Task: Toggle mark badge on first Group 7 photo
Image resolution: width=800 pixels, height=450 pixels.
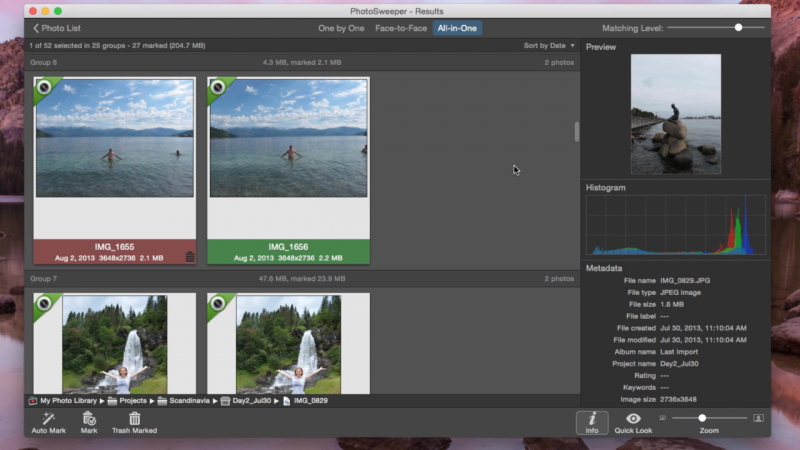Action: (44, 304)
